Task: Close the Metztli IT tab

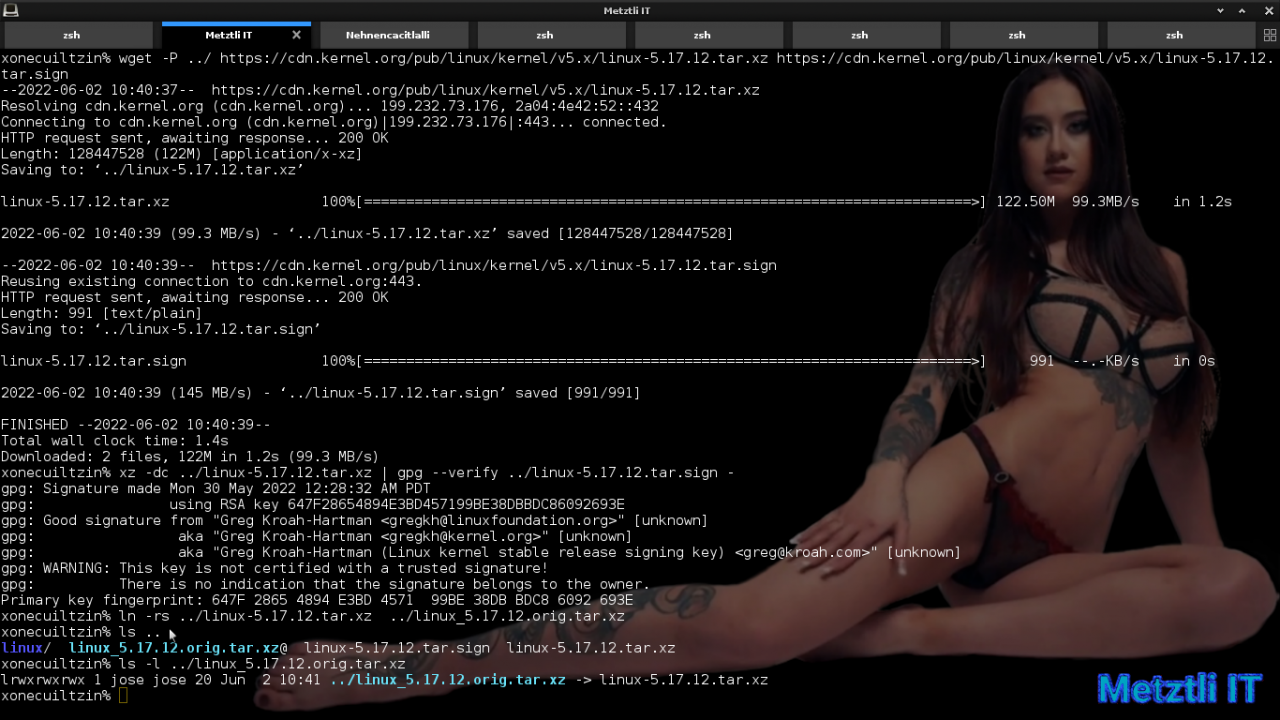Action: pos(296,35)
